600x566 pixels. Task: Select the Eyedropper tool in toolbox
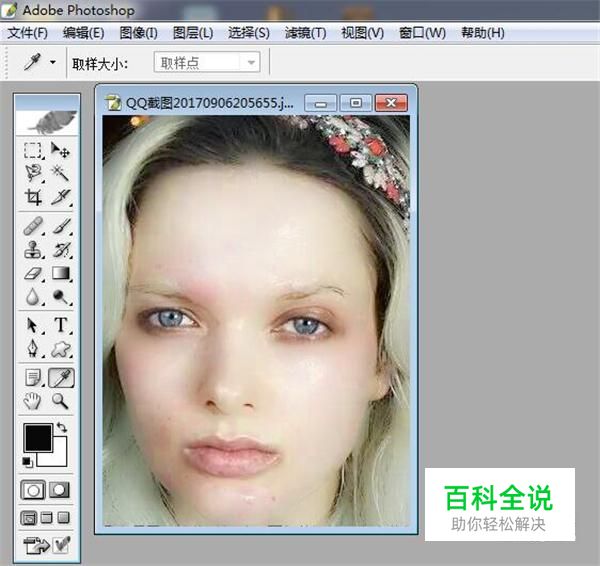tap(61, 378)
